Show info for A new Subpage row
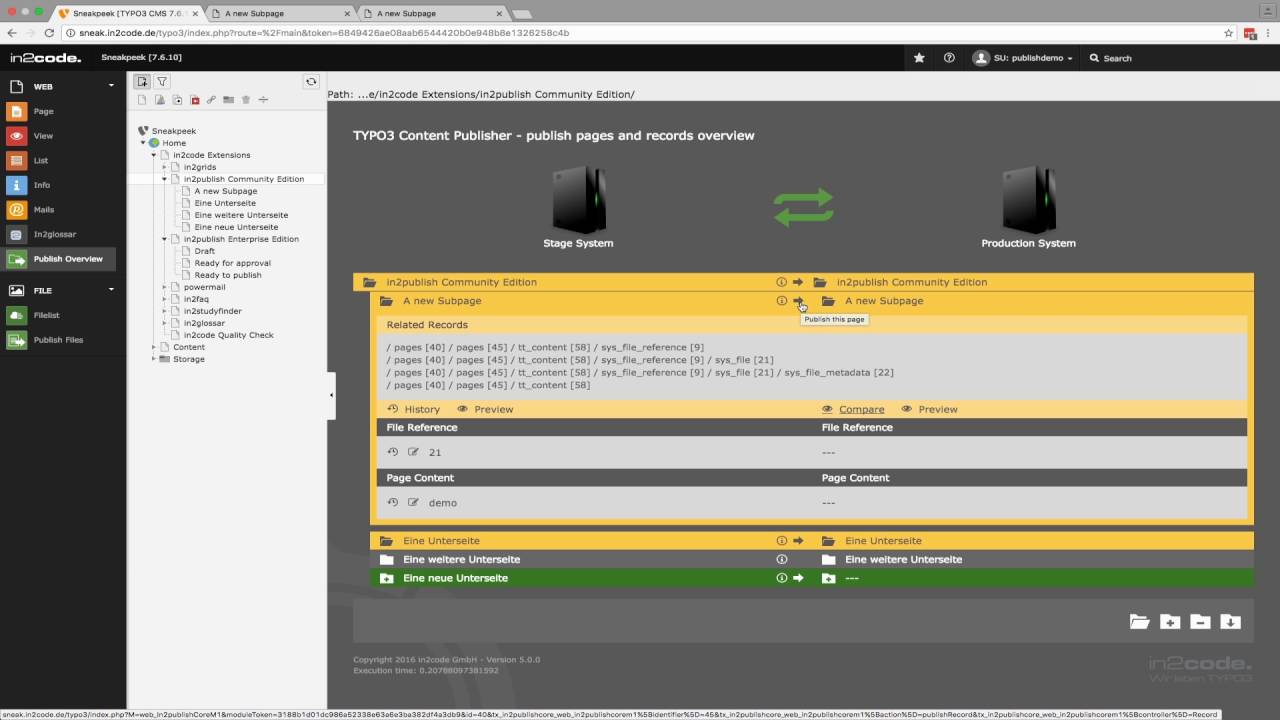 782,301
